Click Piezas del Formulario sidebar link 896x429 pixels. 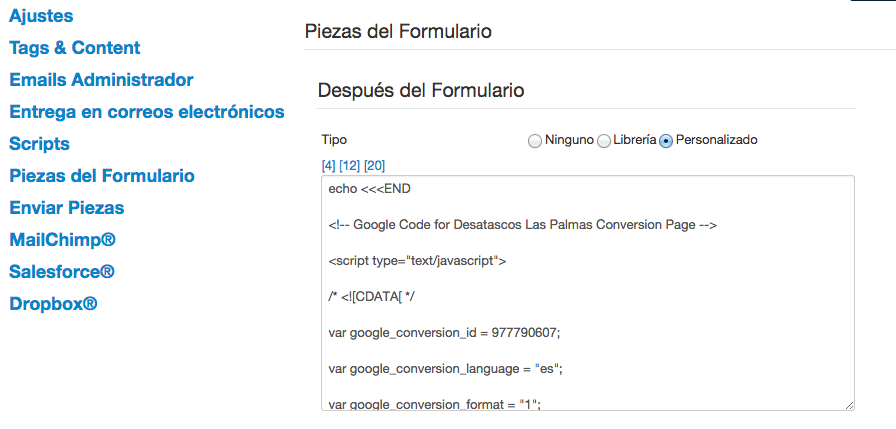(x=102, y=176)
